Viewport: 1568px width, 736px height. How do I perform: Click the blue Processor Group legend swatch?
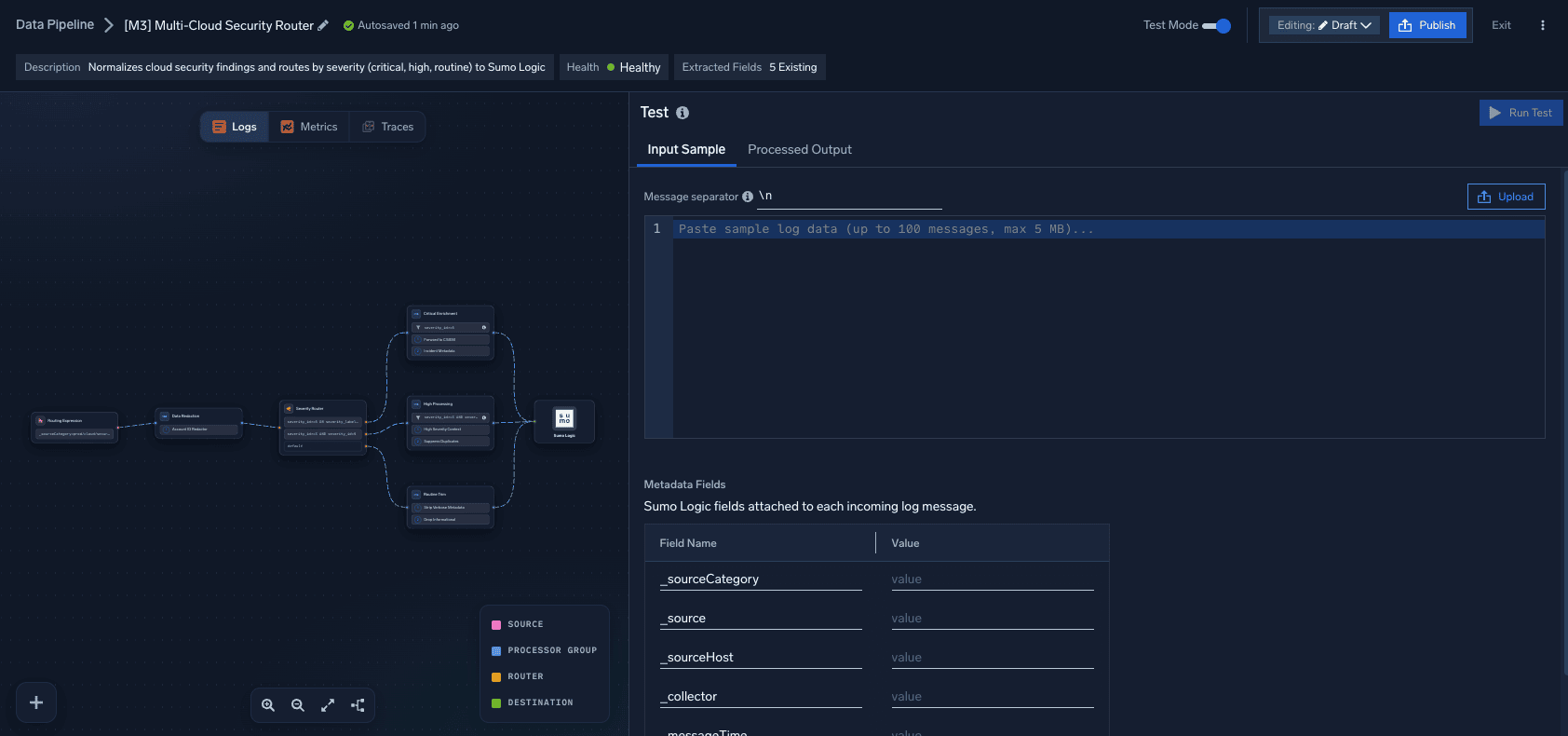[496, 651]
